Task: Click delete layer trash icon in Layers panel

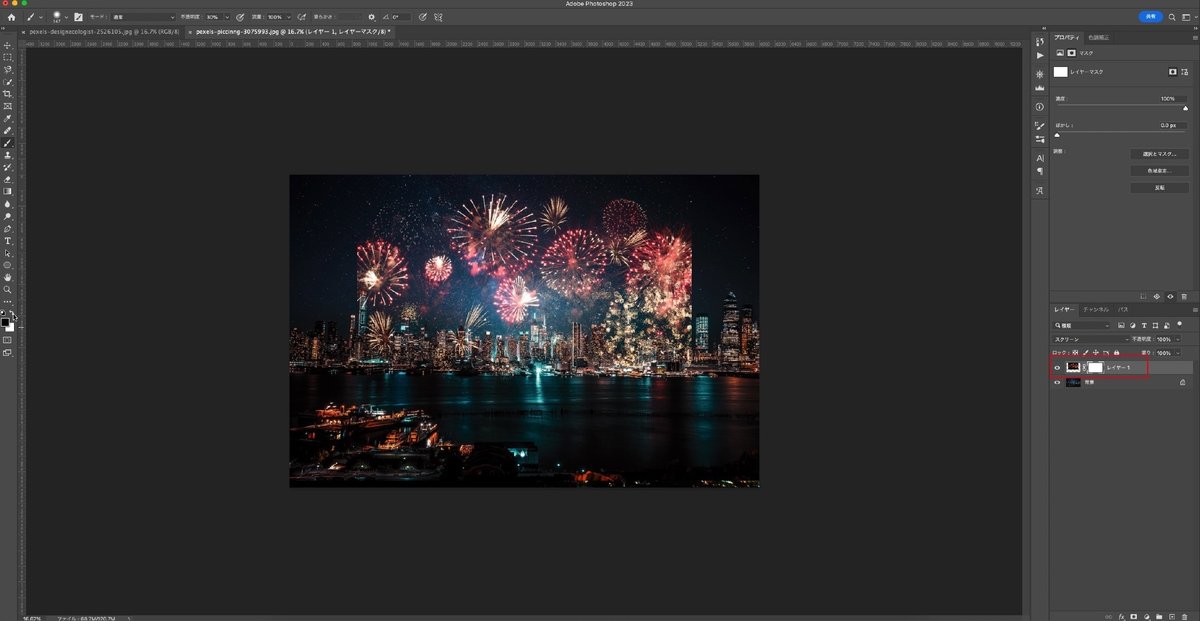Action: 1184,616
